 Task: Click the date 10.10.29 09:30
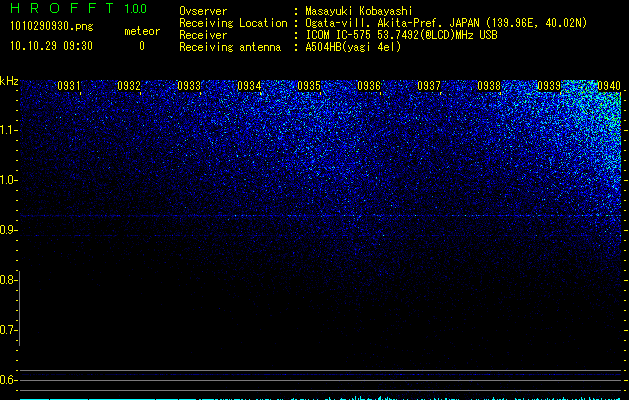click(x=51, y=46)
